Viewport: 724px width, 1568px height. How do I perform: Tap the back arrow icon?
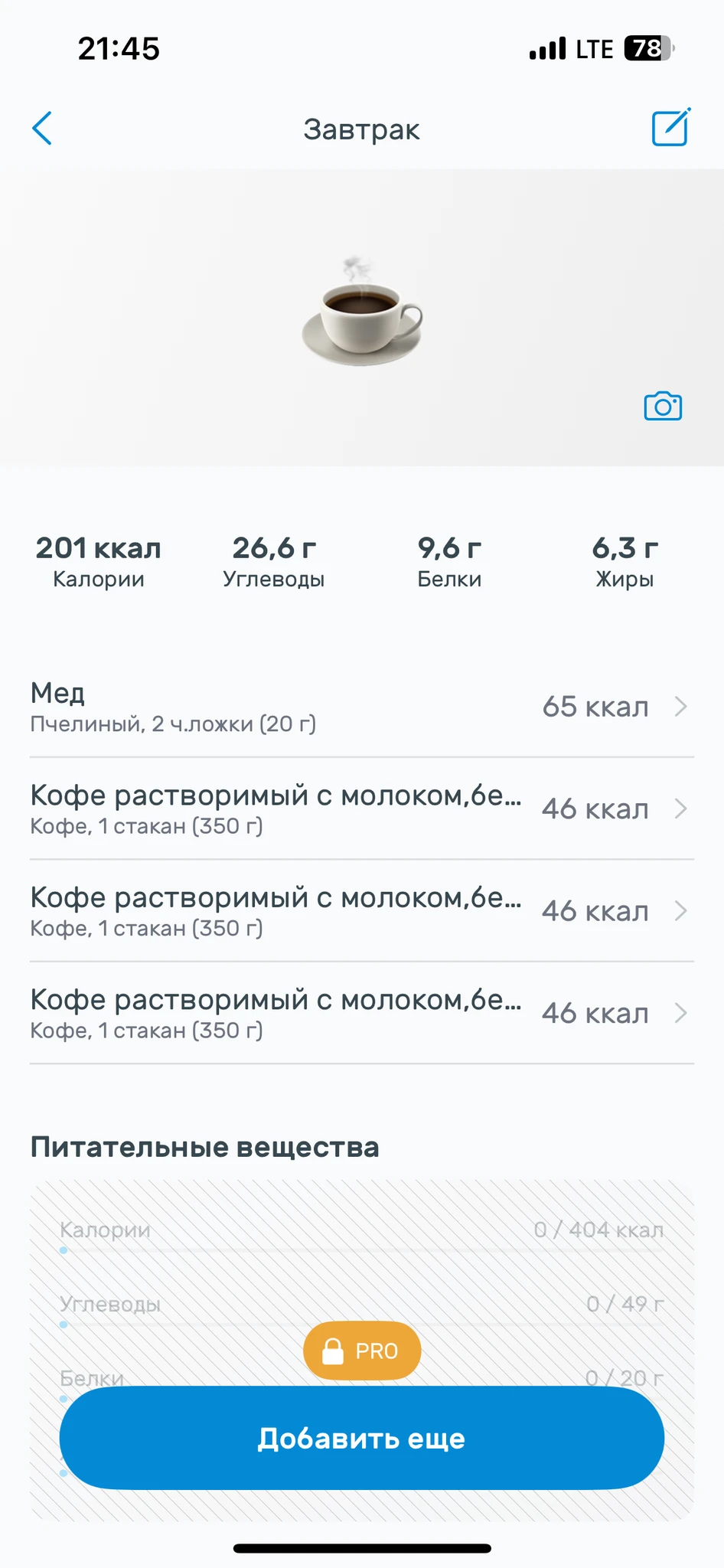[43, 129]
